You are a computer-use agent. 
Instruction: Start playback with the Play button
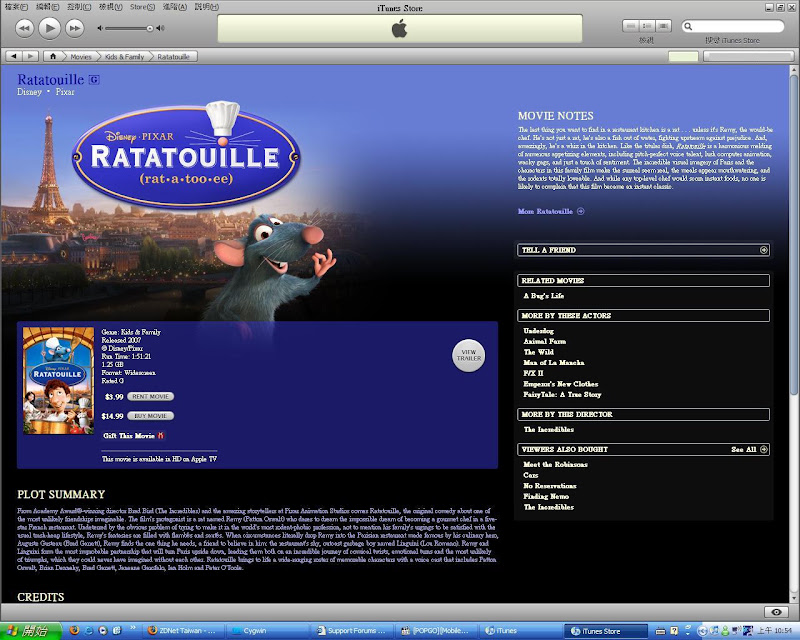point(49,28)
